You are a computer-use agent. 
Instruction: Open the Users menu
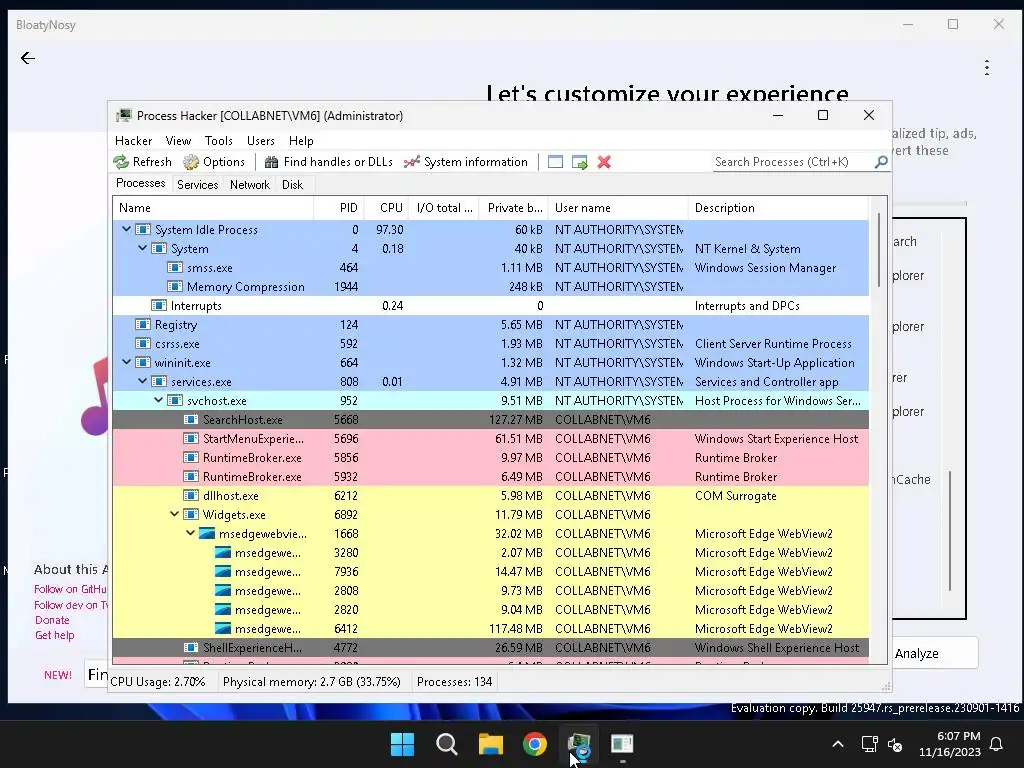[261, 141]
